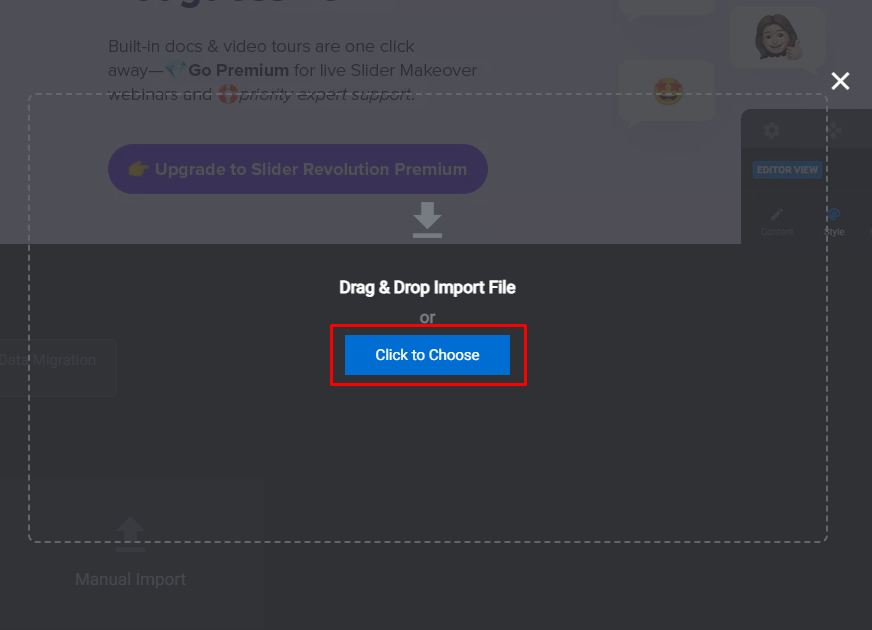The image size is (872, 630).
Task: Click the lifebuoy icon before 'priority expert support'
Action: click(227, 94)
